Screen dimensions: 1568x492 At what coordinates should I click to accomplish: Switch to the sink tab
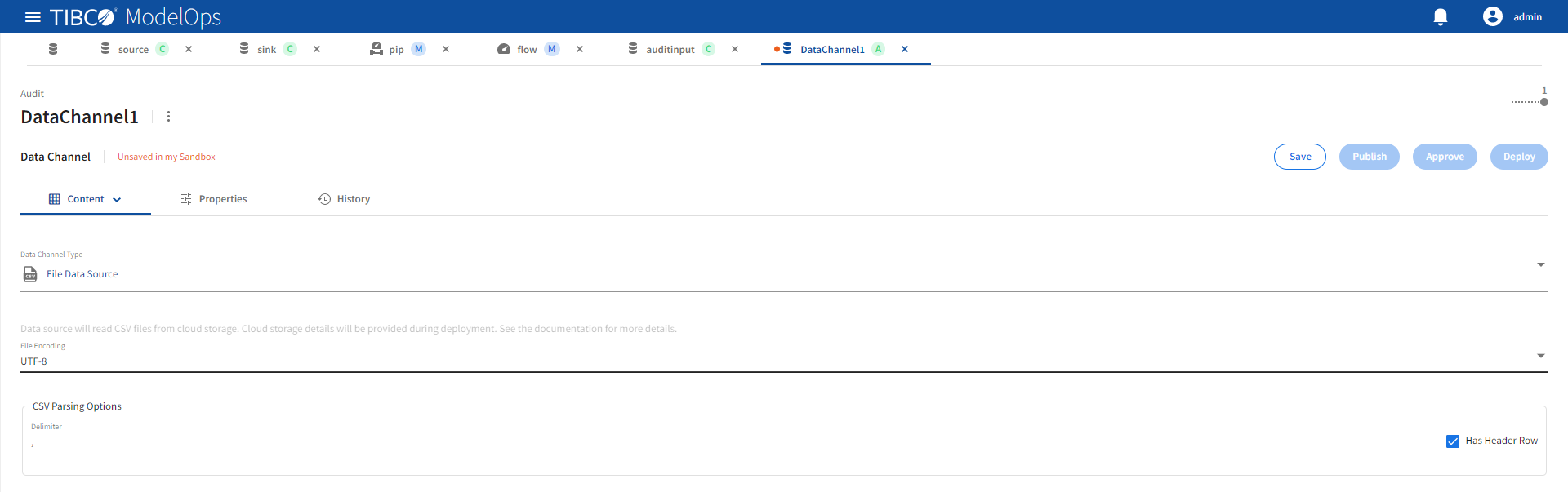267,50
